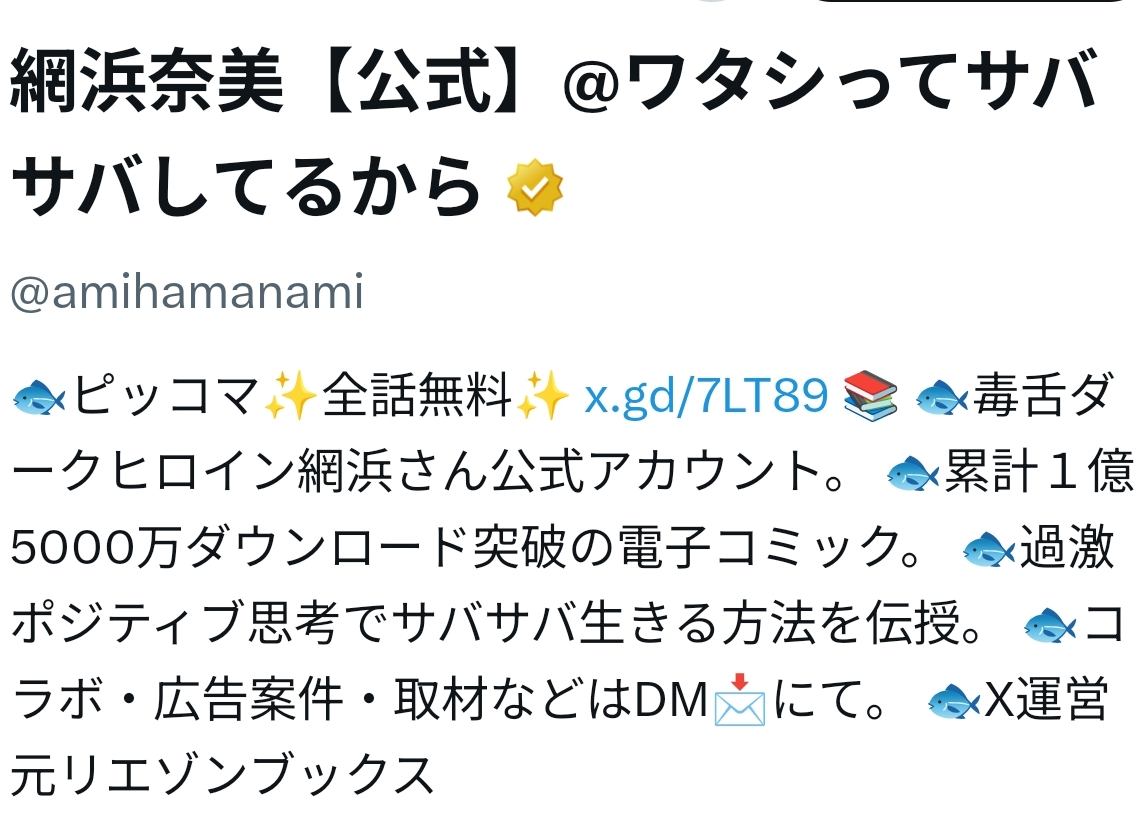Screen dimensions: 1145x822
Task: Click the サバサバしてるから name line
Action: 246,186
